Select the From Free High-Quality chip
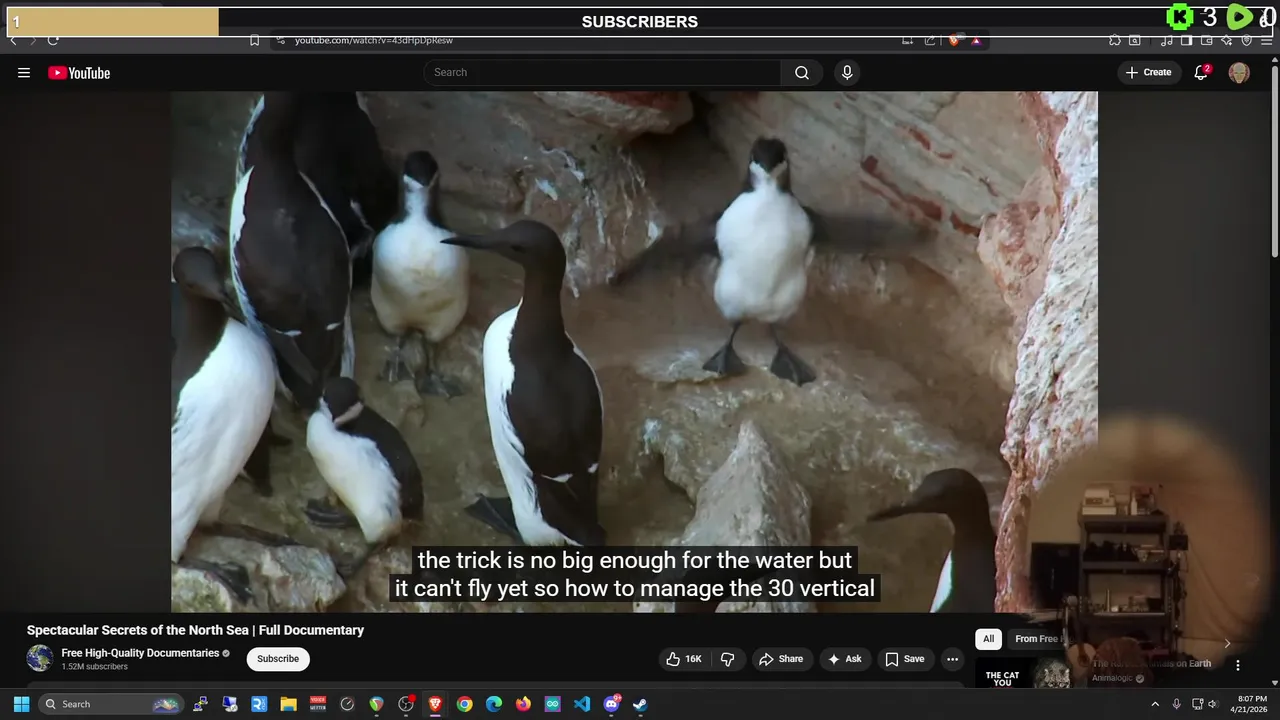Viewport: 1280px width, 720px height. (x=1036, y=639)
